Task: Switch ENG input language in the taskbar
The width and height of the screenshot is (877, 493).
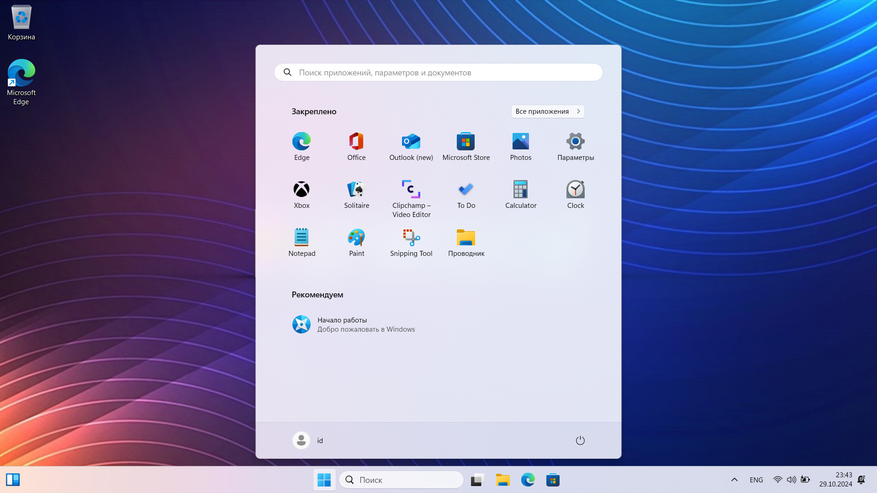Action: (756, 480)
